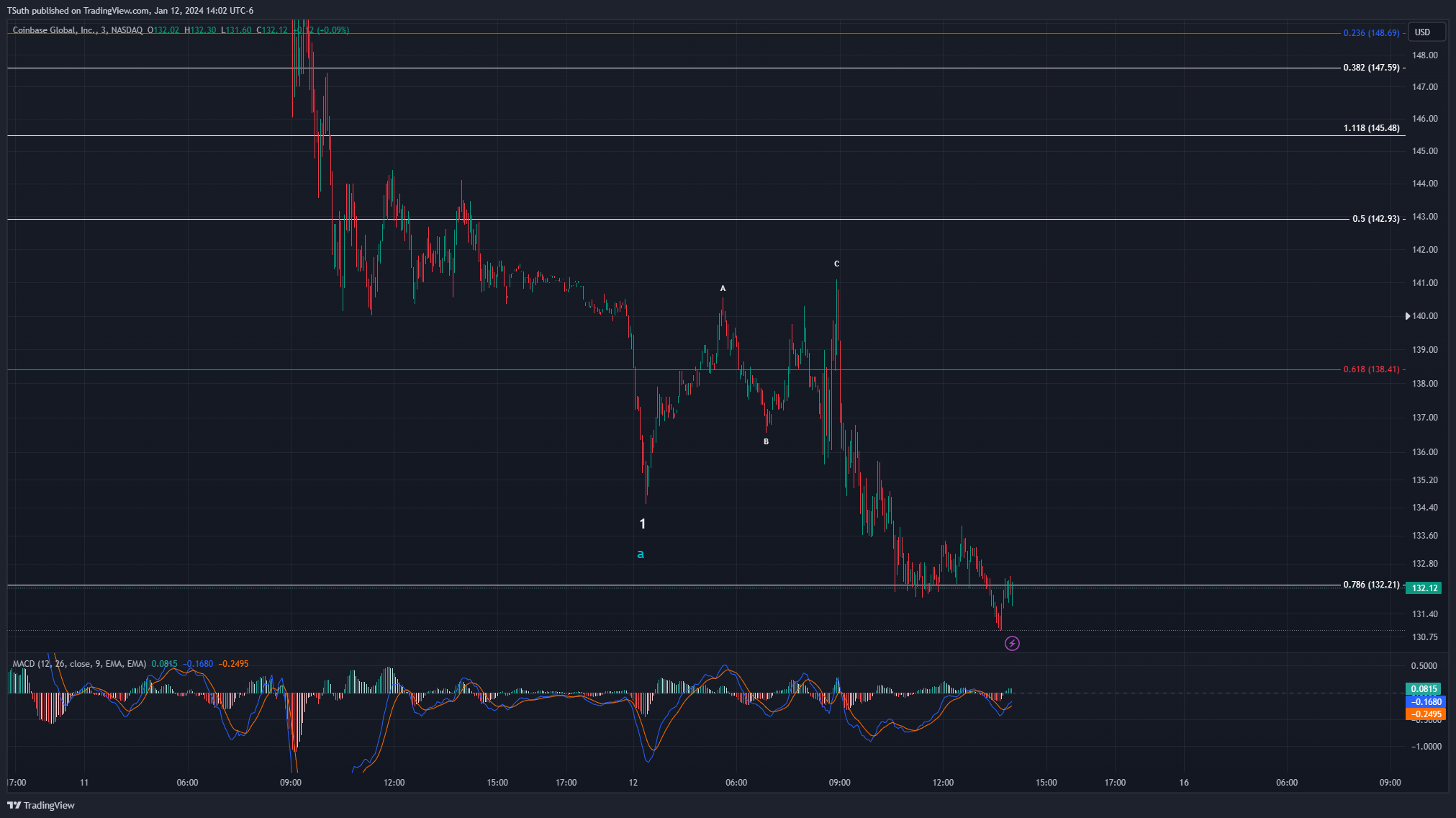Screen dimensions: 1456x818
Task: Select the 0.5 (142.93) Fibonacci label
Action: tap(1375, 219)
